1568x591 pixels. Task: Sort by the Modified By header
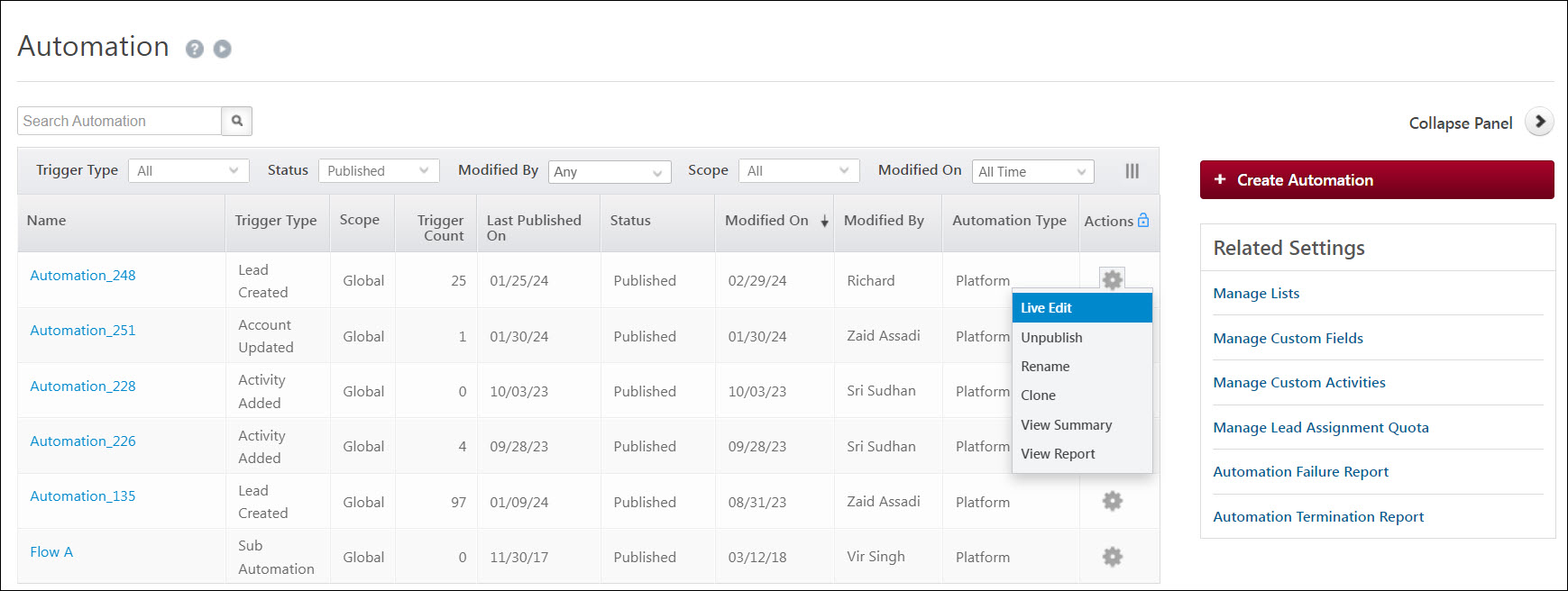[x=884, y=220]
